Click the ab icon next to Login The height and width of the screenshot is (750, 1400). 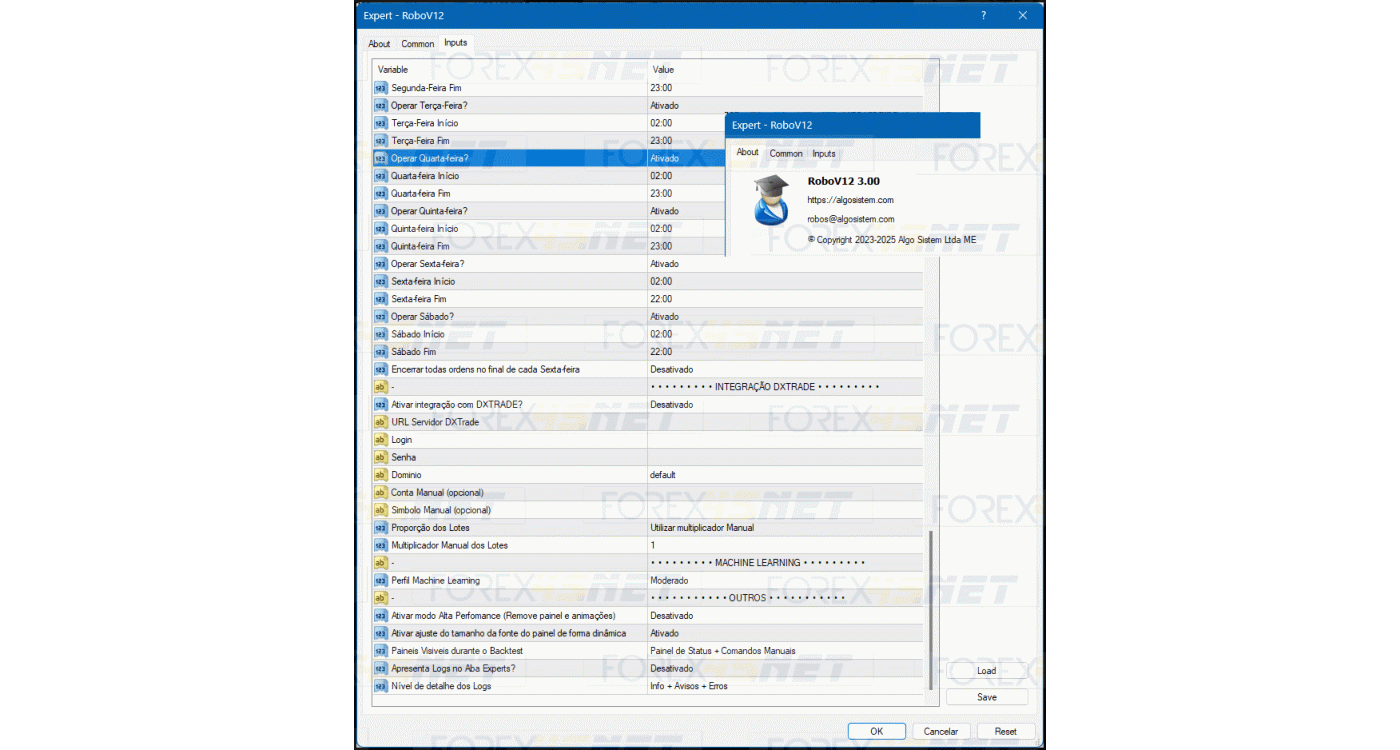pyautogui.click(x=380, y=440)
